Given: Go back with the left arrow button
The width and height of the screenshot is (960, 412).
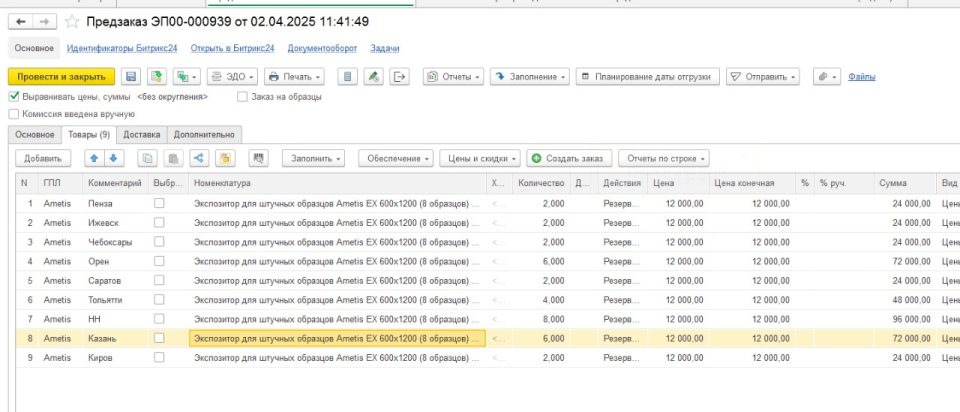Looking at the screenshot, I should pyautogui.click(x=20, y=22).
